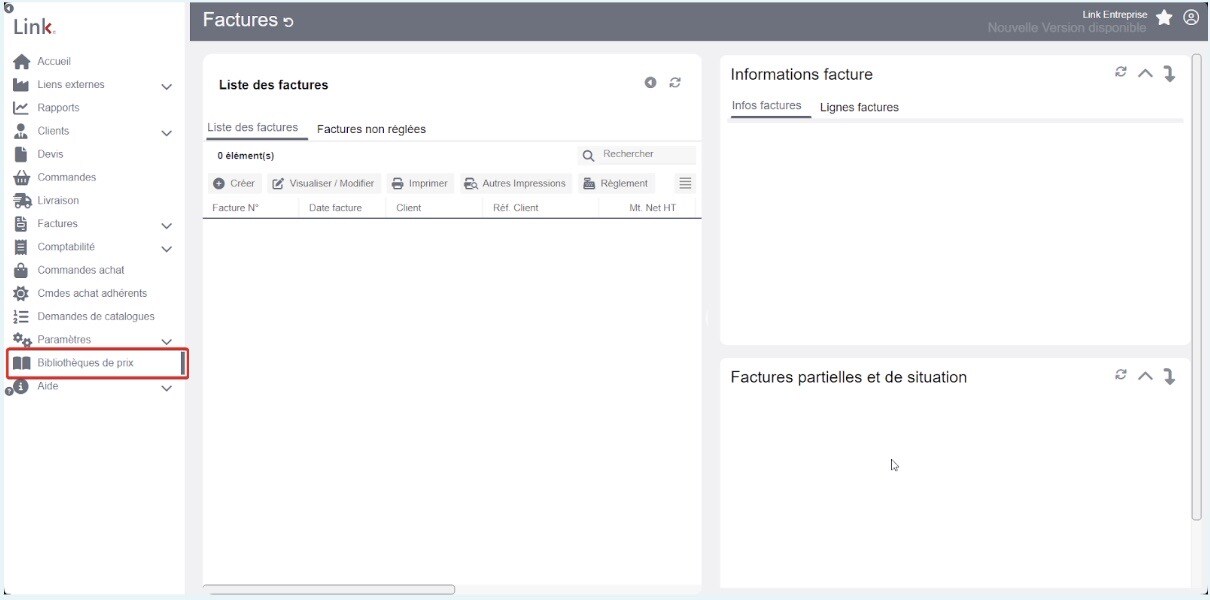The height and width of the screenshot is (600, 1210).
Task: Open Commandes basket icon in sidebar
Action: point(21,178)
